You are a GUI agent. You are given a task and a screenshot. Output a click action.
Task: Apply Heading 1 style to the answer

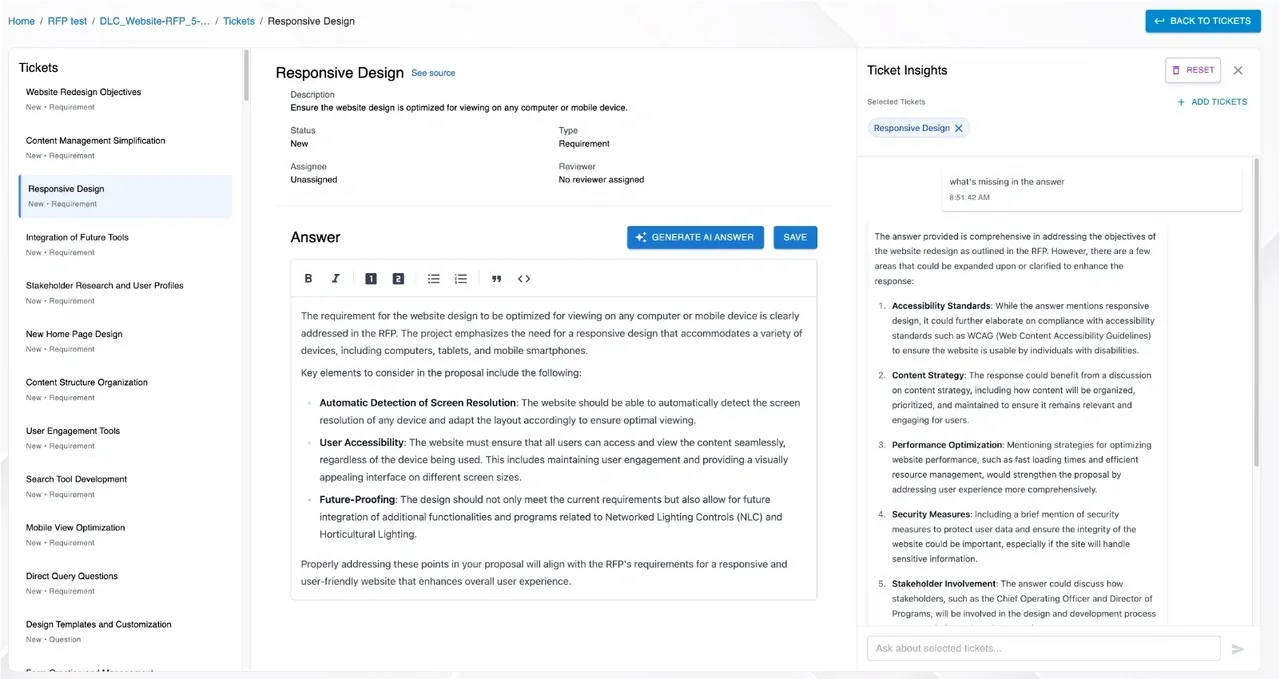pyautogui.click(x=370, y=278)
